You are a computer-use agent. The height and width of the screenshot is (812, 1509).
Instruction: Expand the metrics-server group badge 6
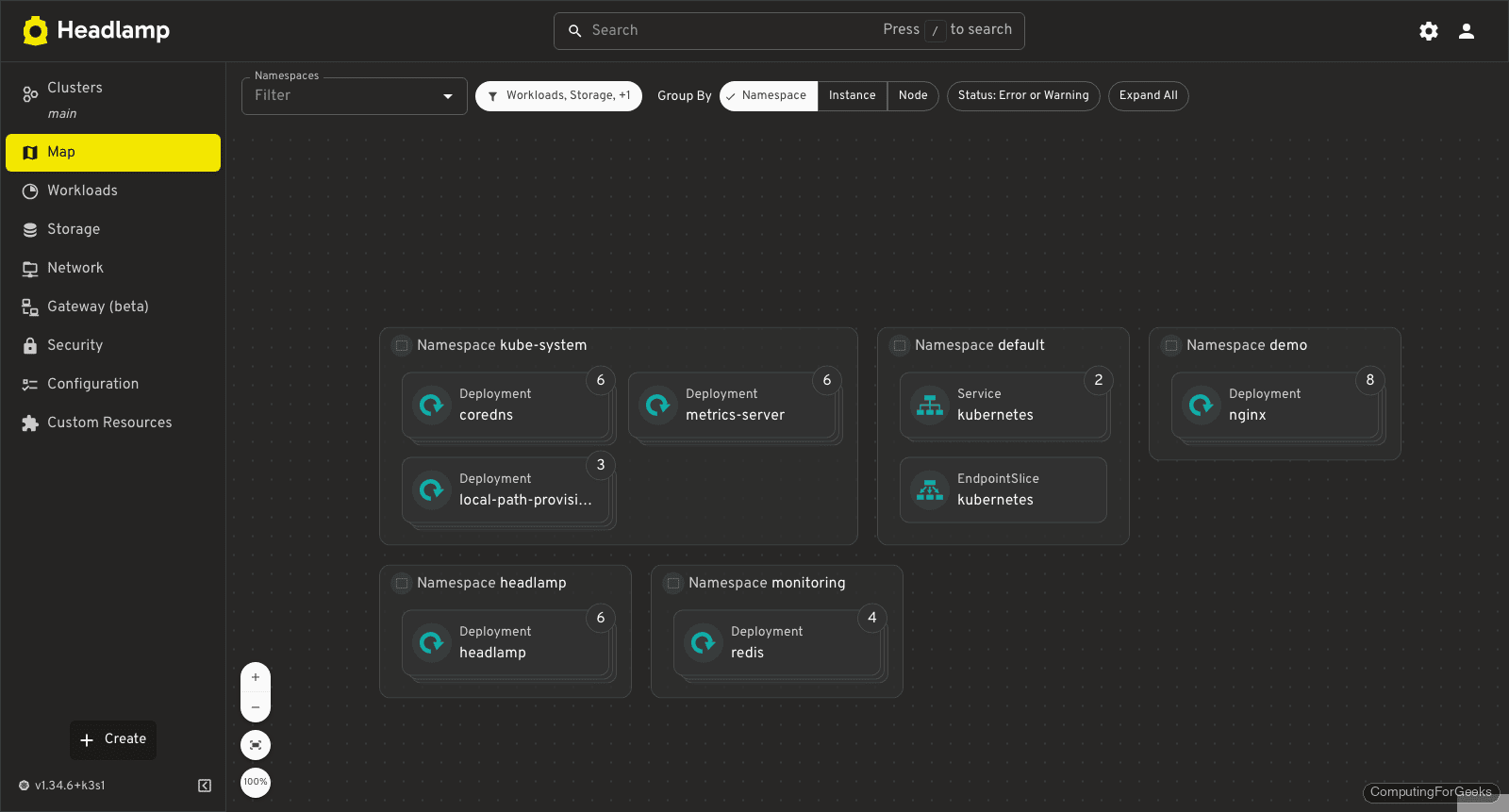pyautogui.click(x=827, y=381)
